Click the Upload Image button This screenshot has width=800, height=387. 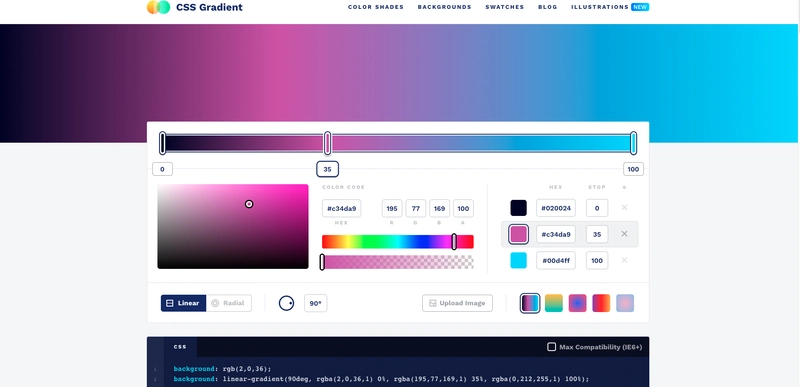click(457, 303)
